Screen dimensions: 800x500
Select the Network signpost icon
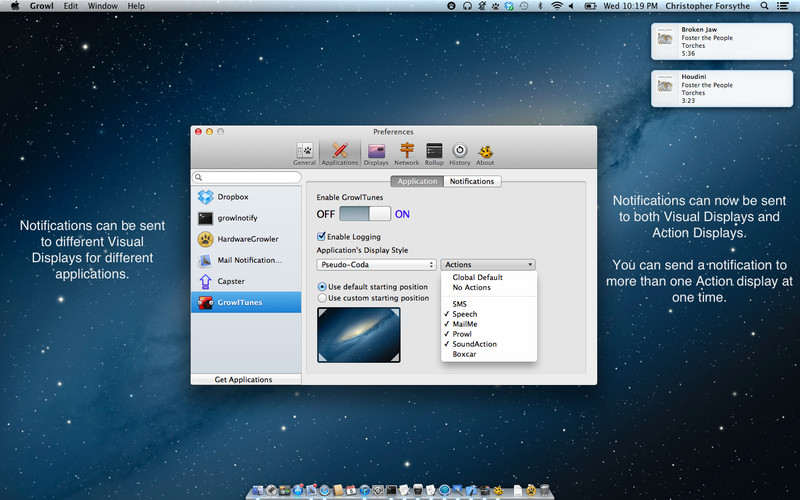[406, 151]
